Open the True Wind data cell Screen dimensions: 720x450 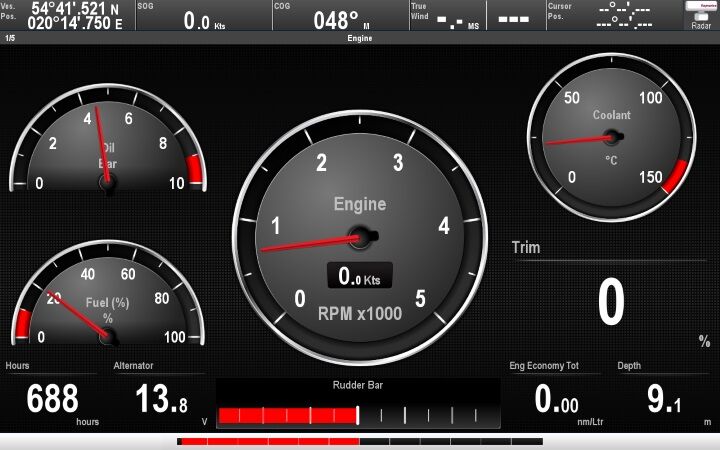tap(445, 16)
